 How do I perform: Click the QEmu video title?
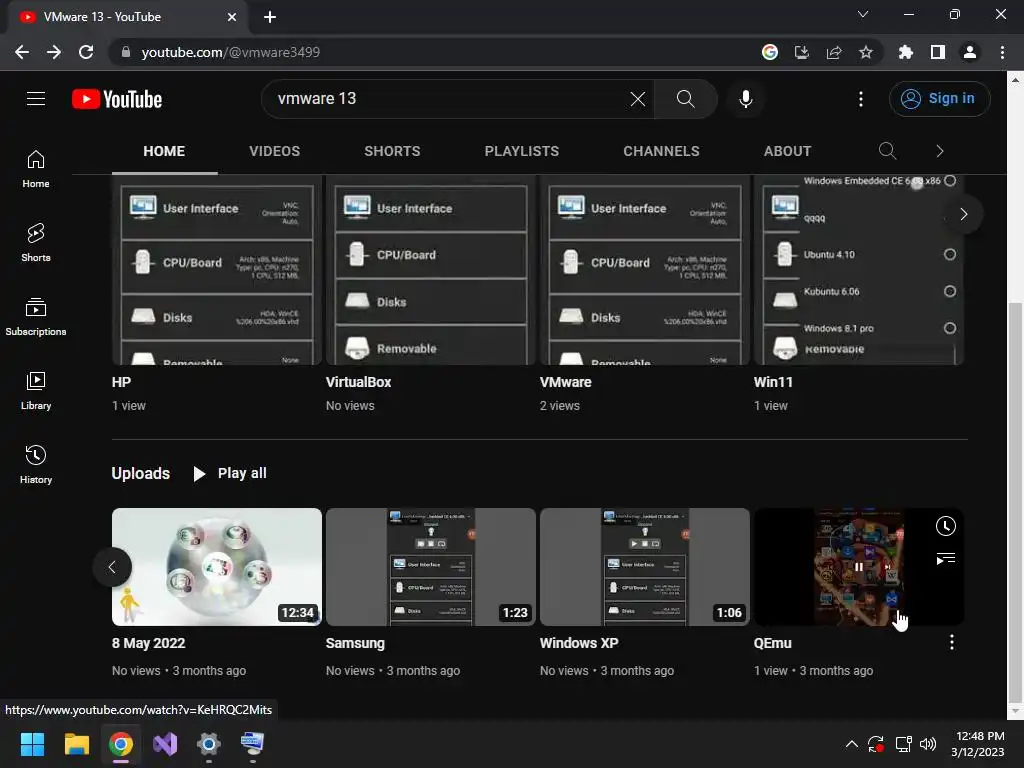pyautogui.click(x=773, y=643)
